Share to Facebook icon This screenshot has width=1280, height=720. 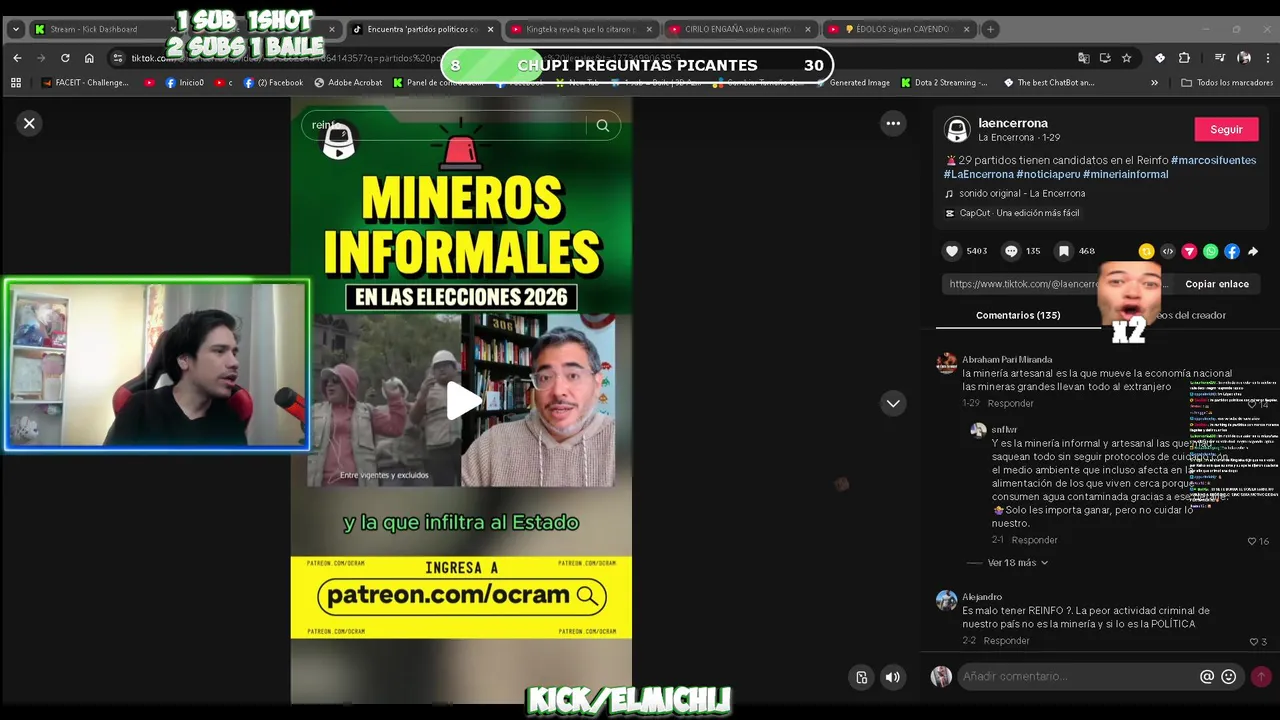1232,251
